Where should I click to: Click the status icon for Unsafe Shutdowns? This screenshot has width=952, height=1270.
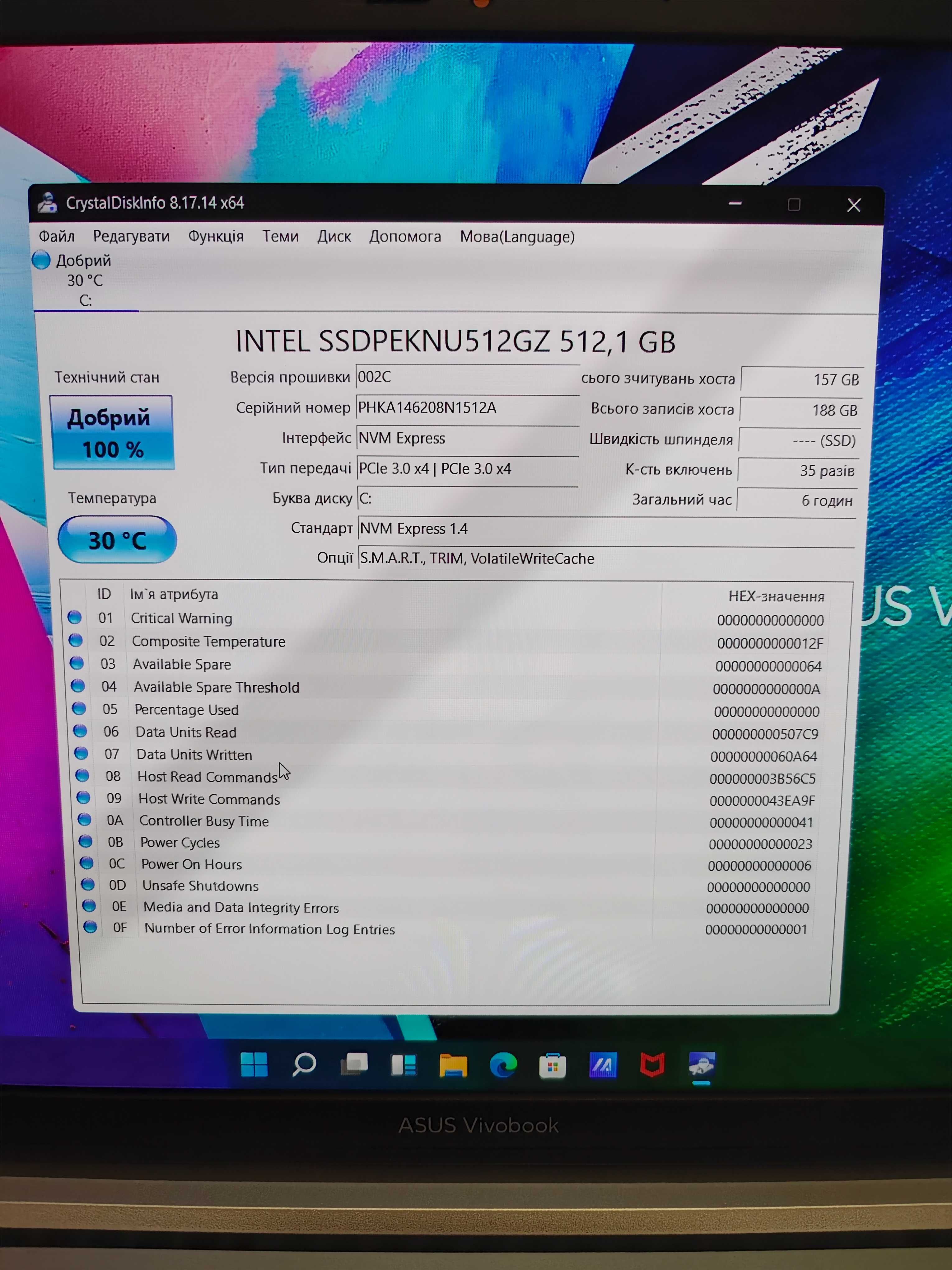click(88, 884)
